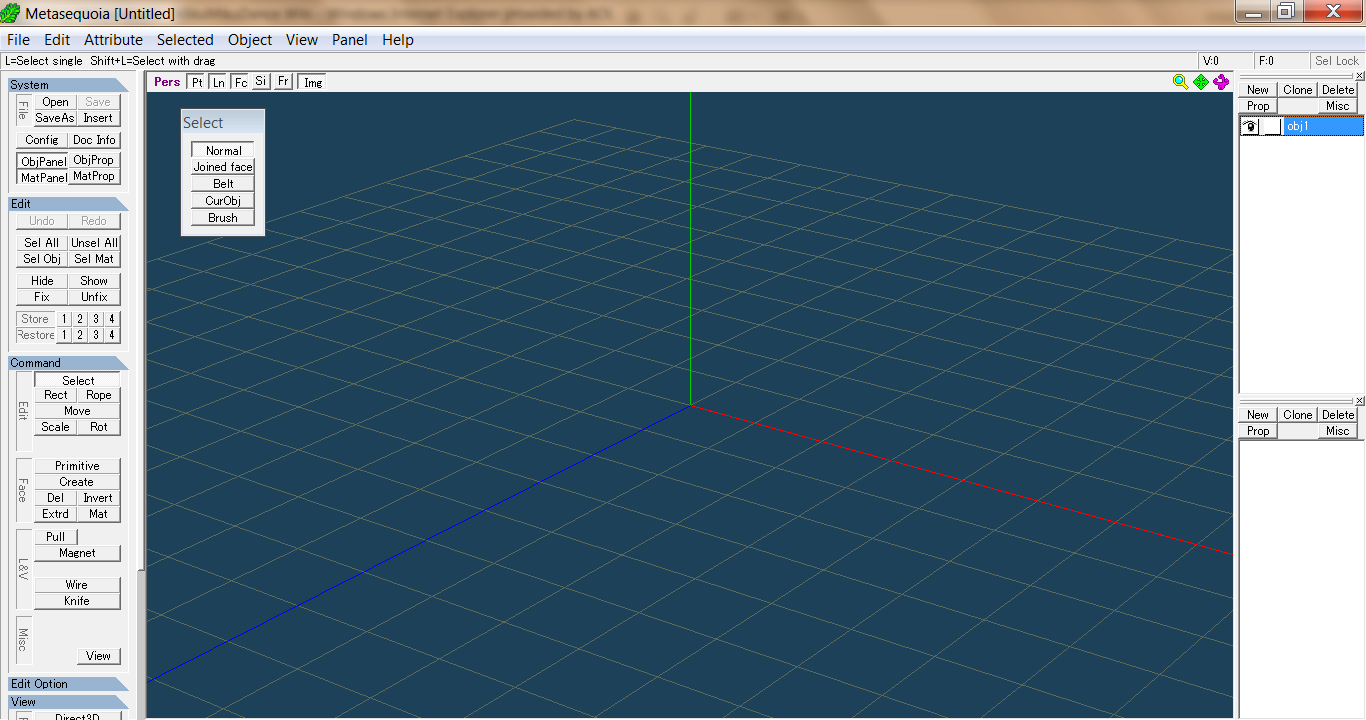
Task: Open the Object menu
Action: (x=250, y=40)
